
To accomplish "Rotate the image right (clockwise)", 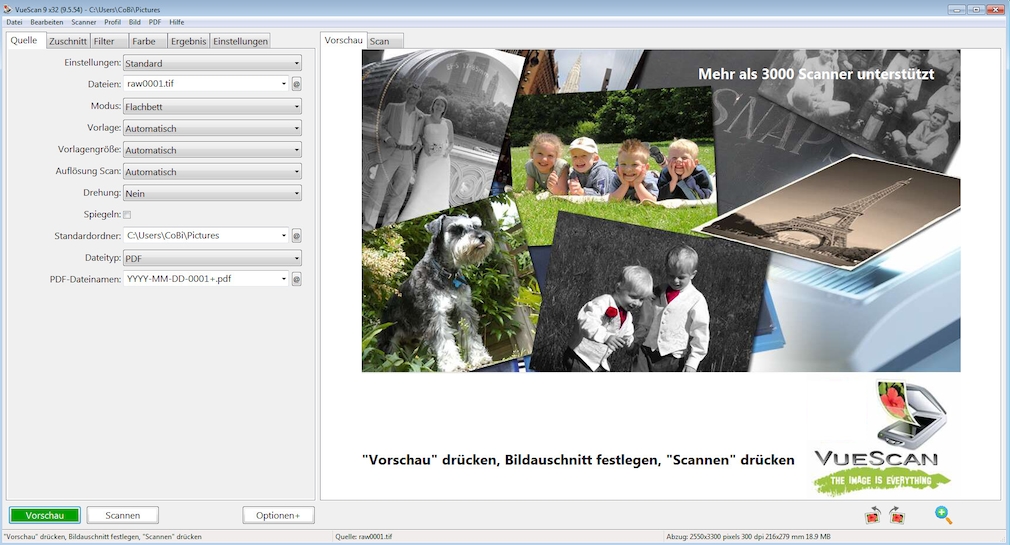I will point(897,515).
